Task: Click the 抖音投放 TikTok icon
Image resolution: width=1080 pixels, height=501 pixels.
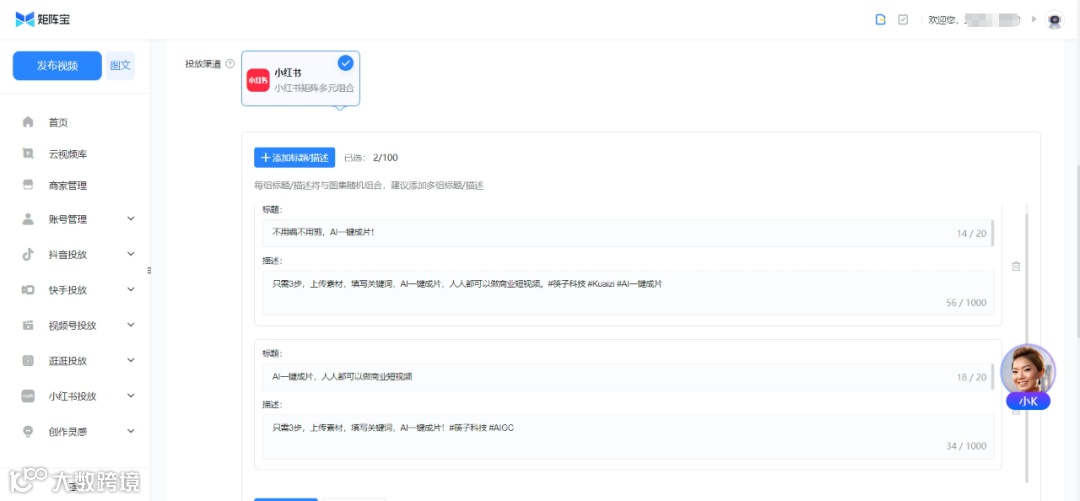Action: point(28,254)
